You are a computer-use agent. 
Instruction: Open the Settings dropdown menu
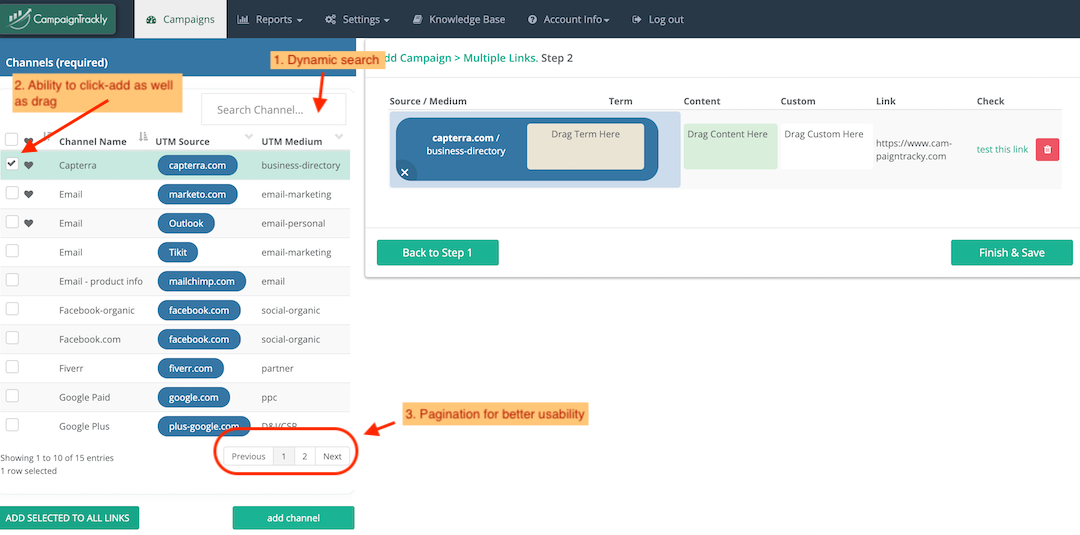click(357, 19)
